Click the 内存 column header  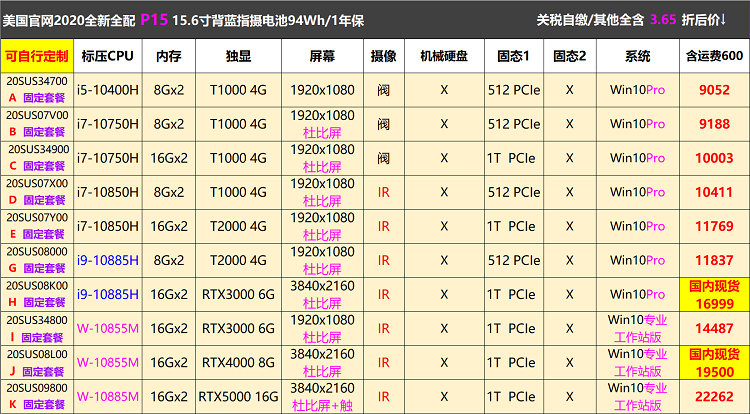[x=169, y=56]
